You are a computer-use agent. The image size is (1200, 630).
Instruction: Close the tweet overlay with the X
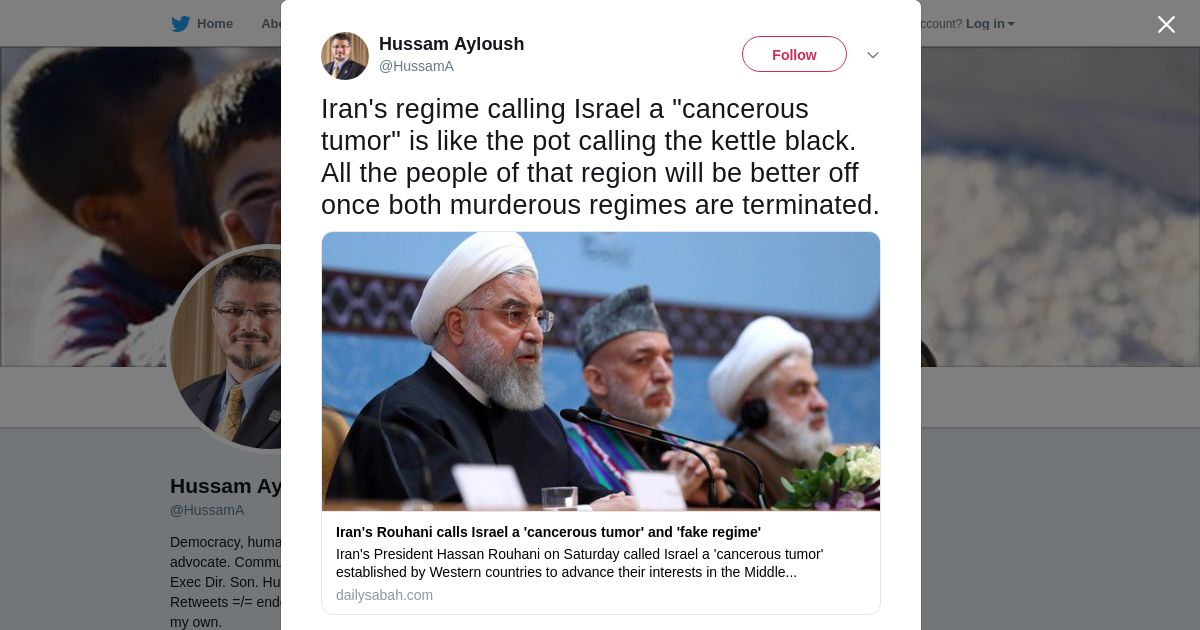pyautogui.click(x=1166, y=24)
